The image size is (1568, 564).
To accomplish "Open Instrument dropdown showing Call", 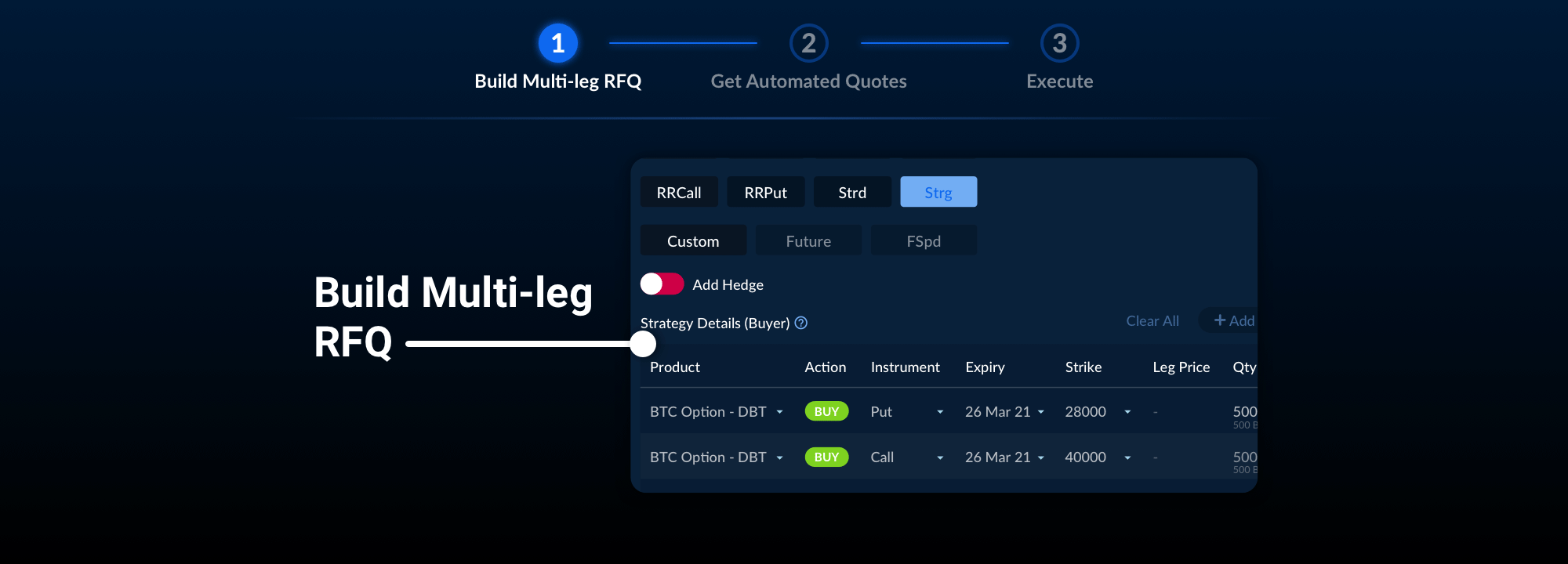I will click(x=940, y=457).
